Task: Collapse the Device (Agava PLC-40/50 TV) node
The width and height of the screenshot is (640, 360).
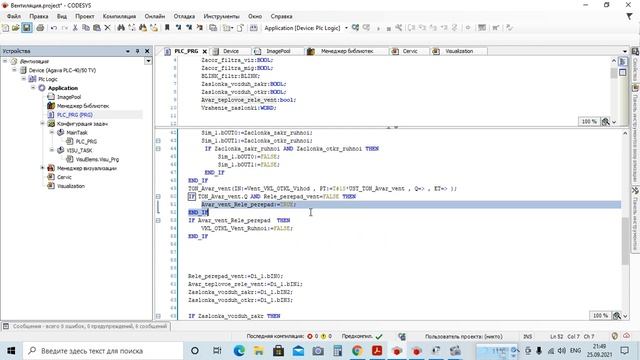Action: pos(14,70)
